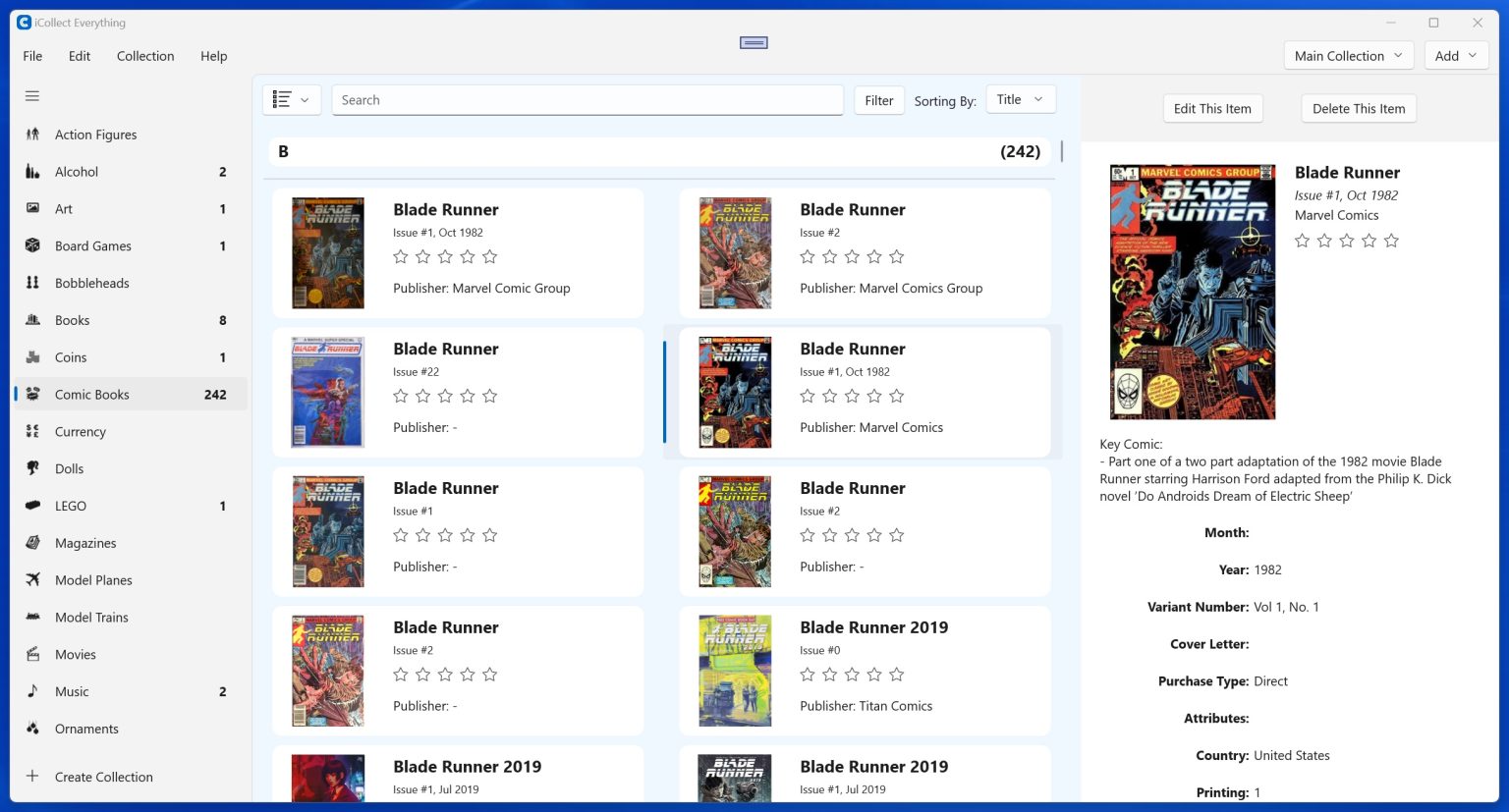This screenshot has height=812, width=1509.
Task: Select the LEGO category icon
Action: pyautogui.click(x=32, y=506)
